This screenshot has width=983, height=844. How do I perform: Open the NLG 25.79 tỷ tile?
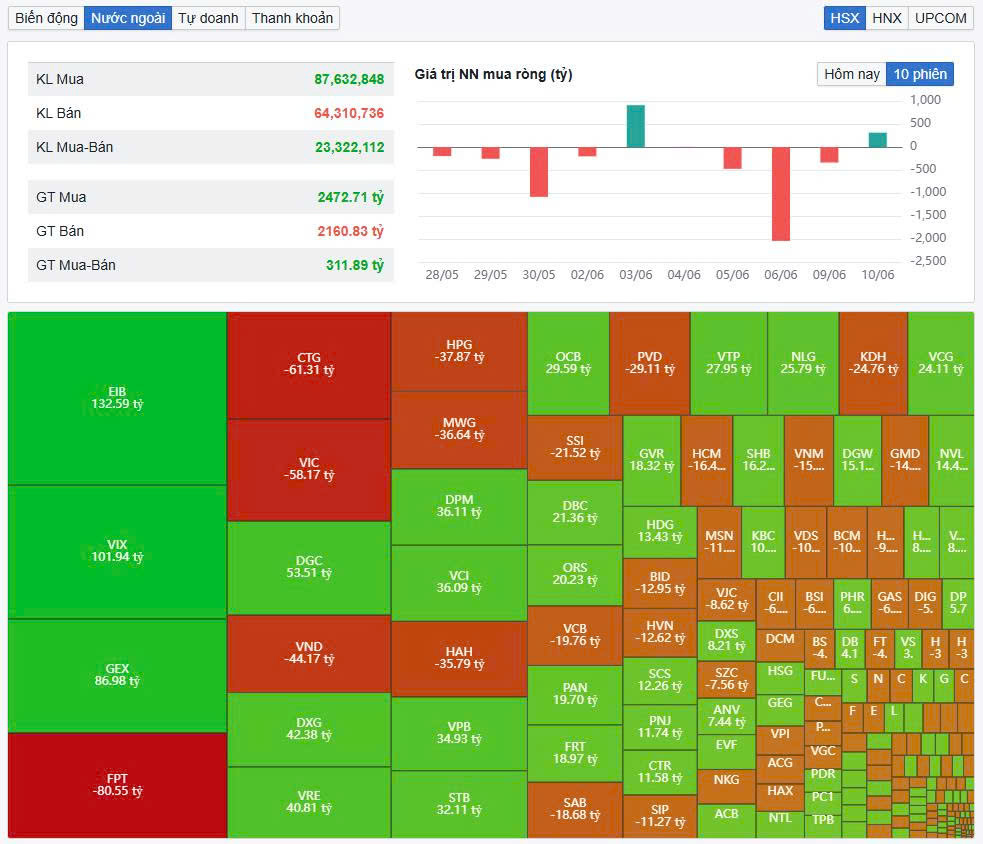pos(803,364)
